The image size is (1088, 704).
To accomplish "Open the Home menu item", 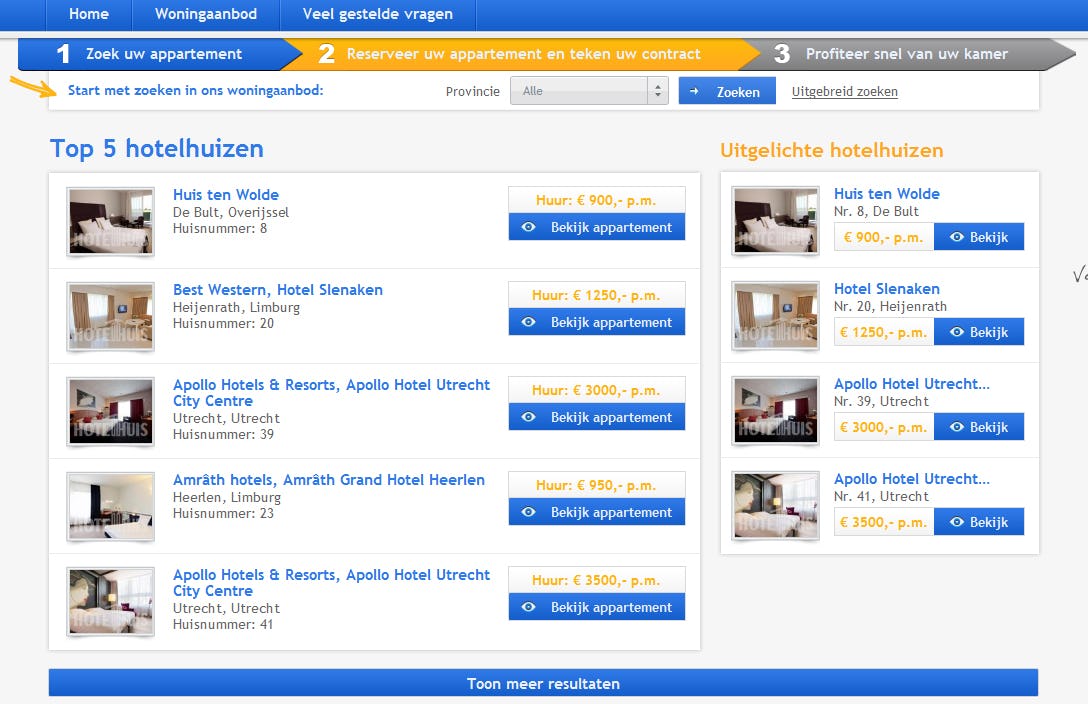I will point(89,14).
